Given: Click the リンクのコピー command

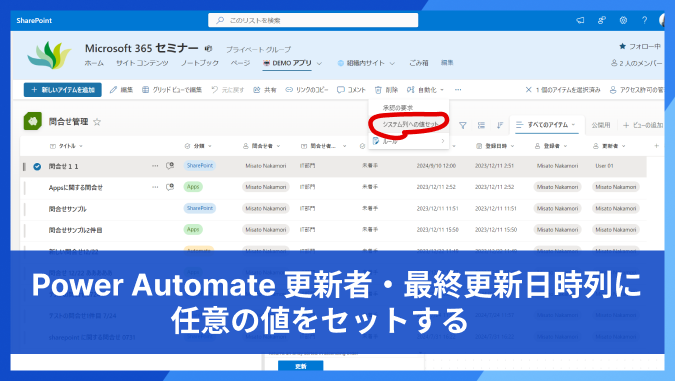Looking at the screenshot, I should click(x=307, y=90).
